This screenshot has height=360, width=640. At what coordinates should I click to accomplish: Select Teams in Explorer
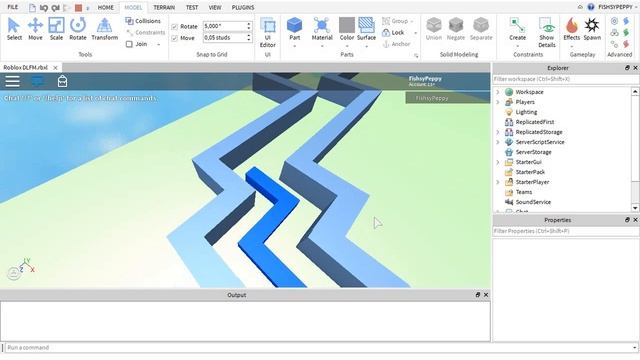[523, 192]
